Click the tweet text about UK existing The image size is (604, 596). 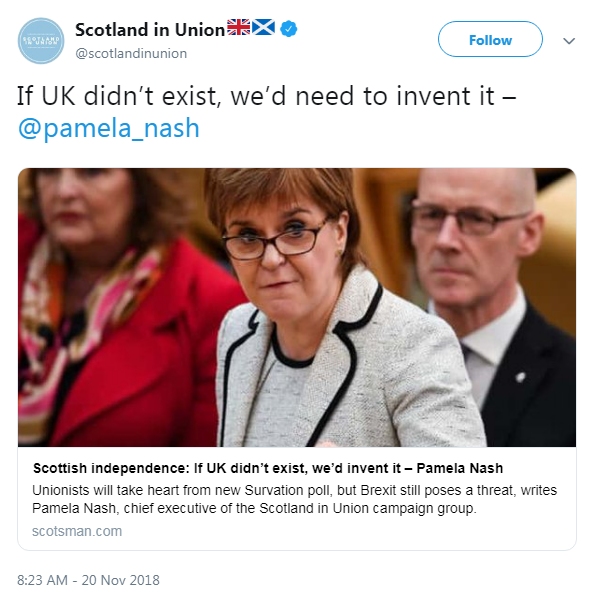click(267, 96)
